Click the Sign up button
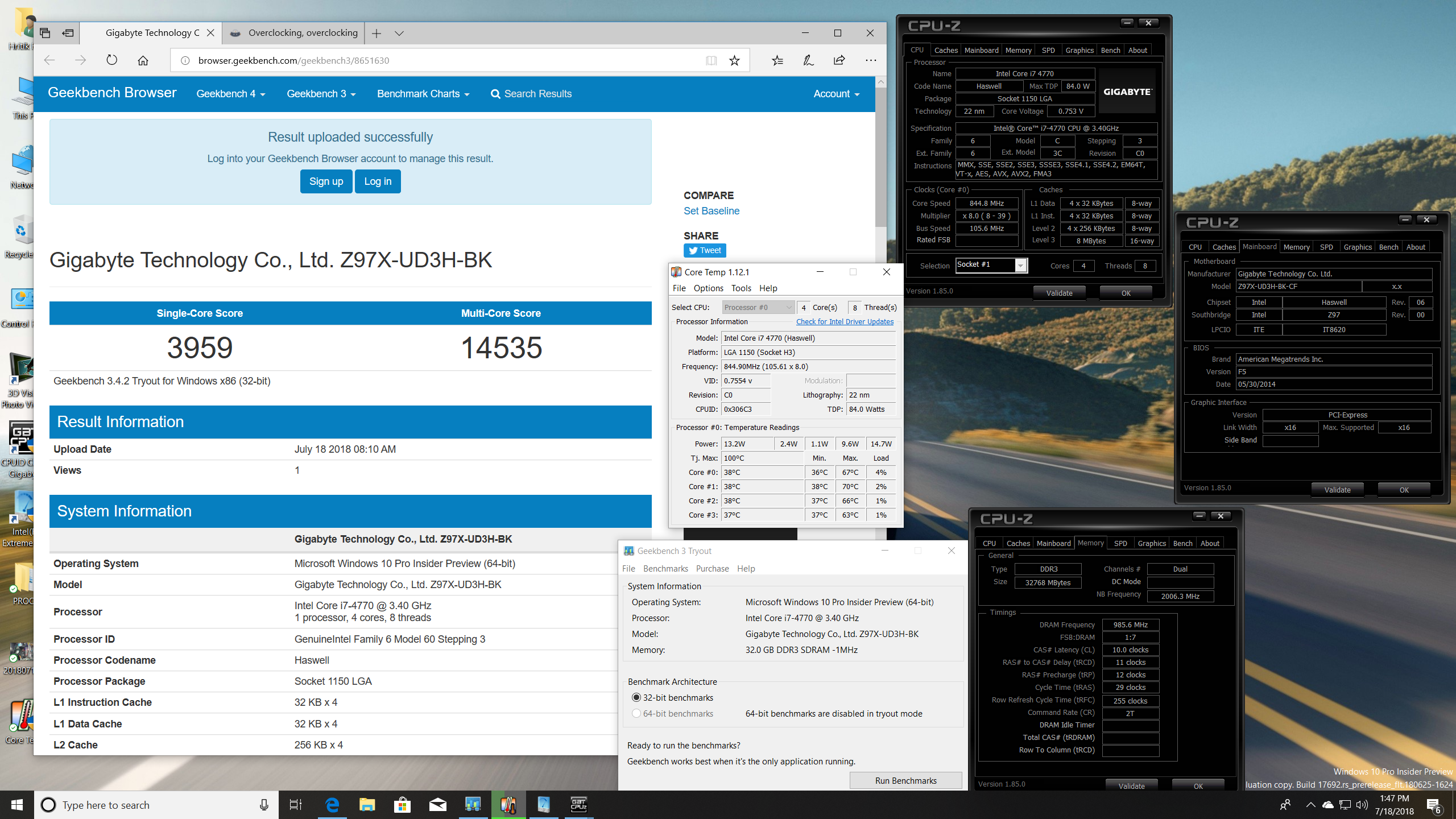The width and height of the screenshot is (1456, 819). [x=326, y=181]
